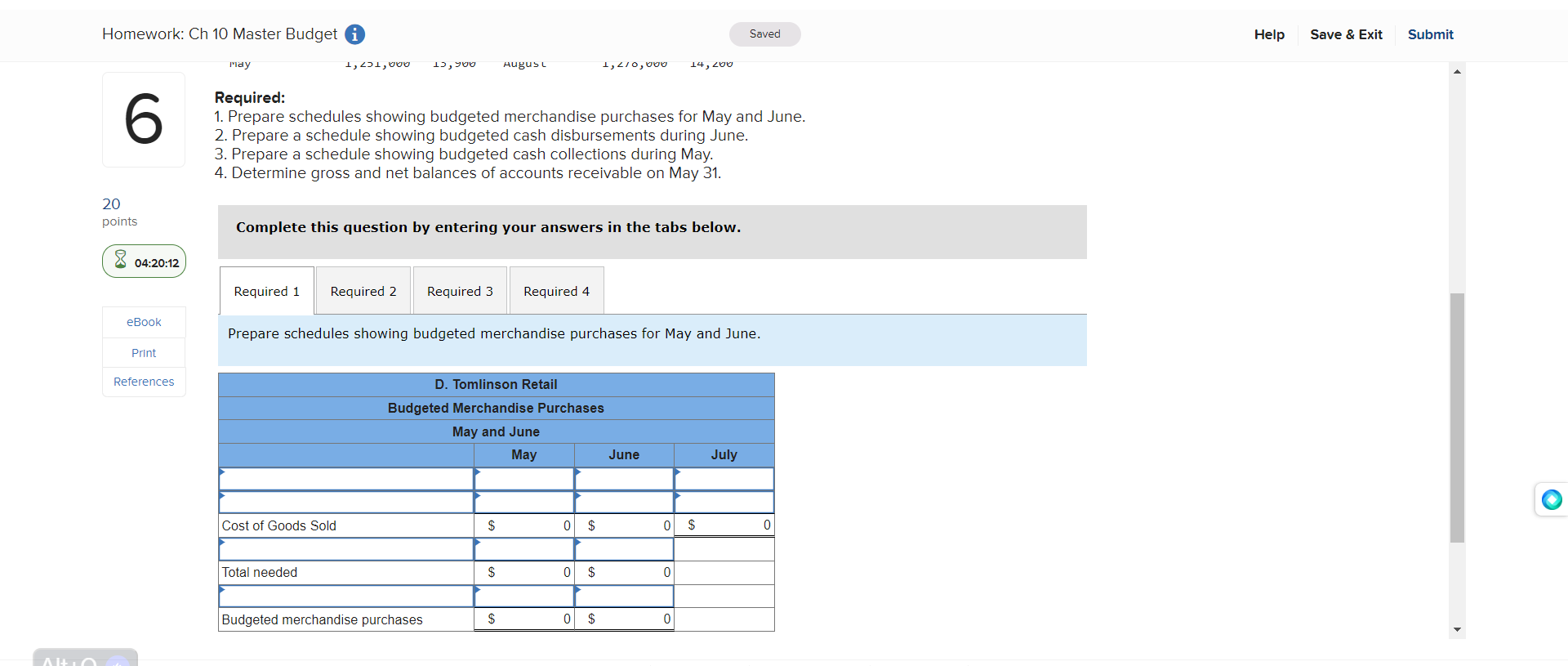The height and width of the screenshot is (666, 1568).
Task: Click the hourglass timer icon
Action: (x=120, y=260)
